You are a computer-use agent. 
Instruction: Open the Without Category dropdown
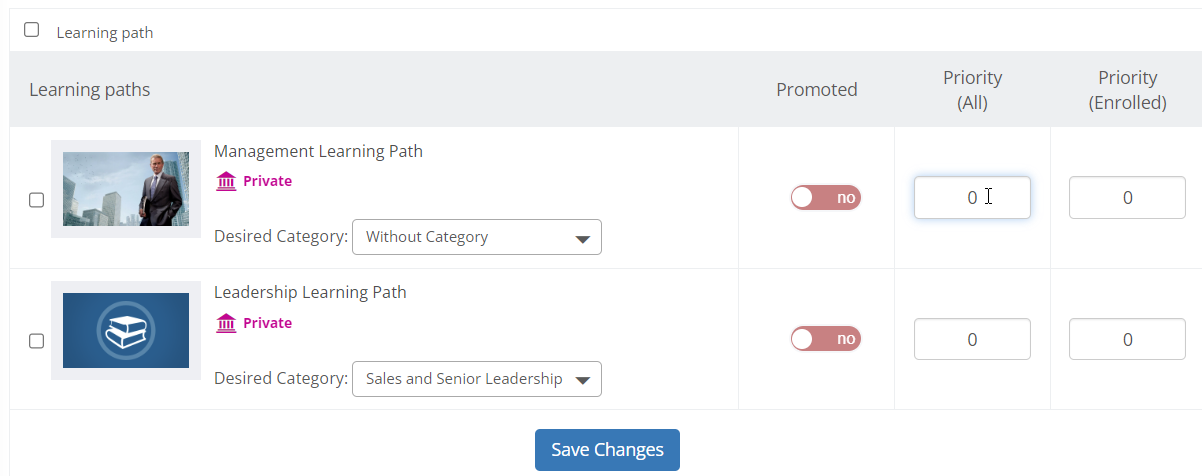point(477,237)
